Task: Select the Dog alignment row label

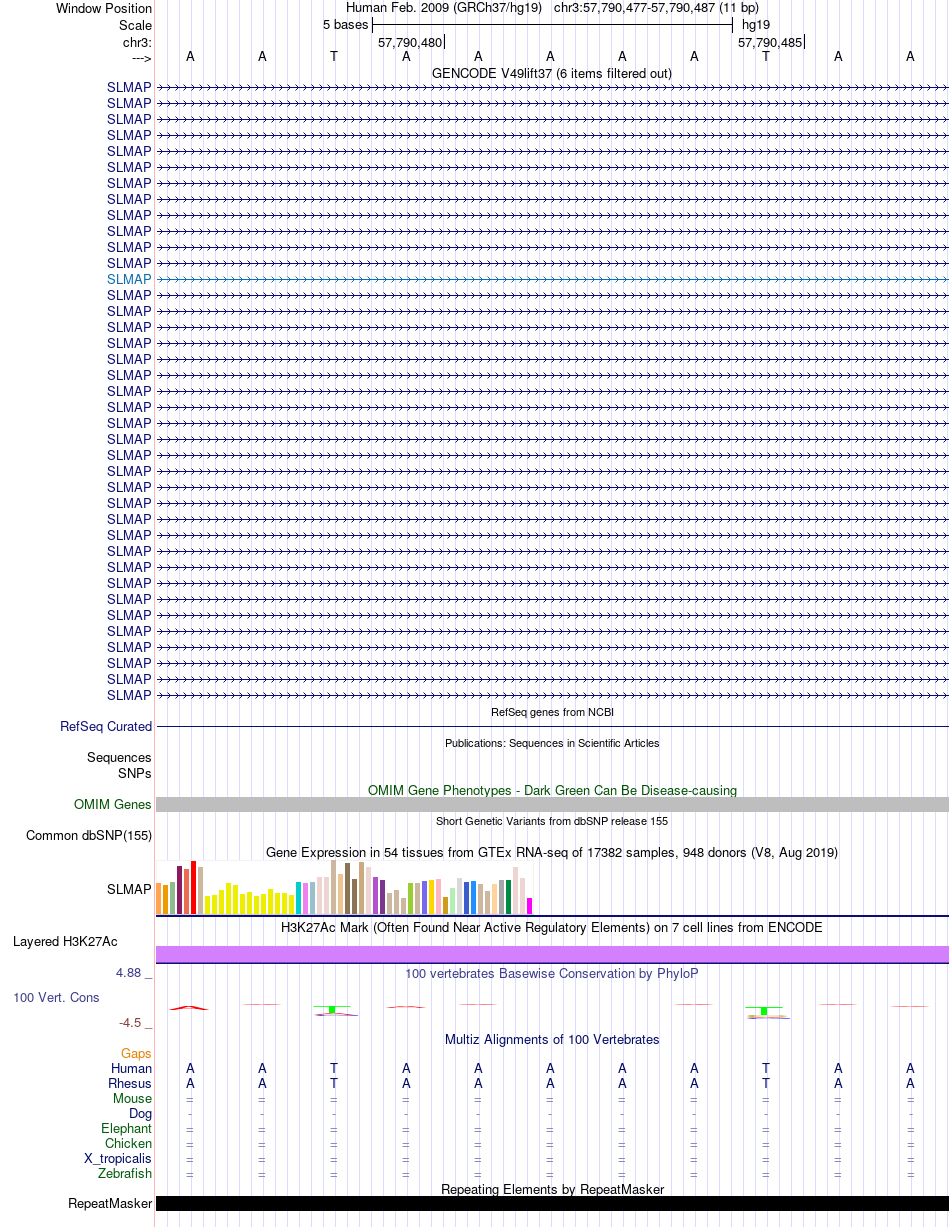Action: click(x=141, y=1113)
